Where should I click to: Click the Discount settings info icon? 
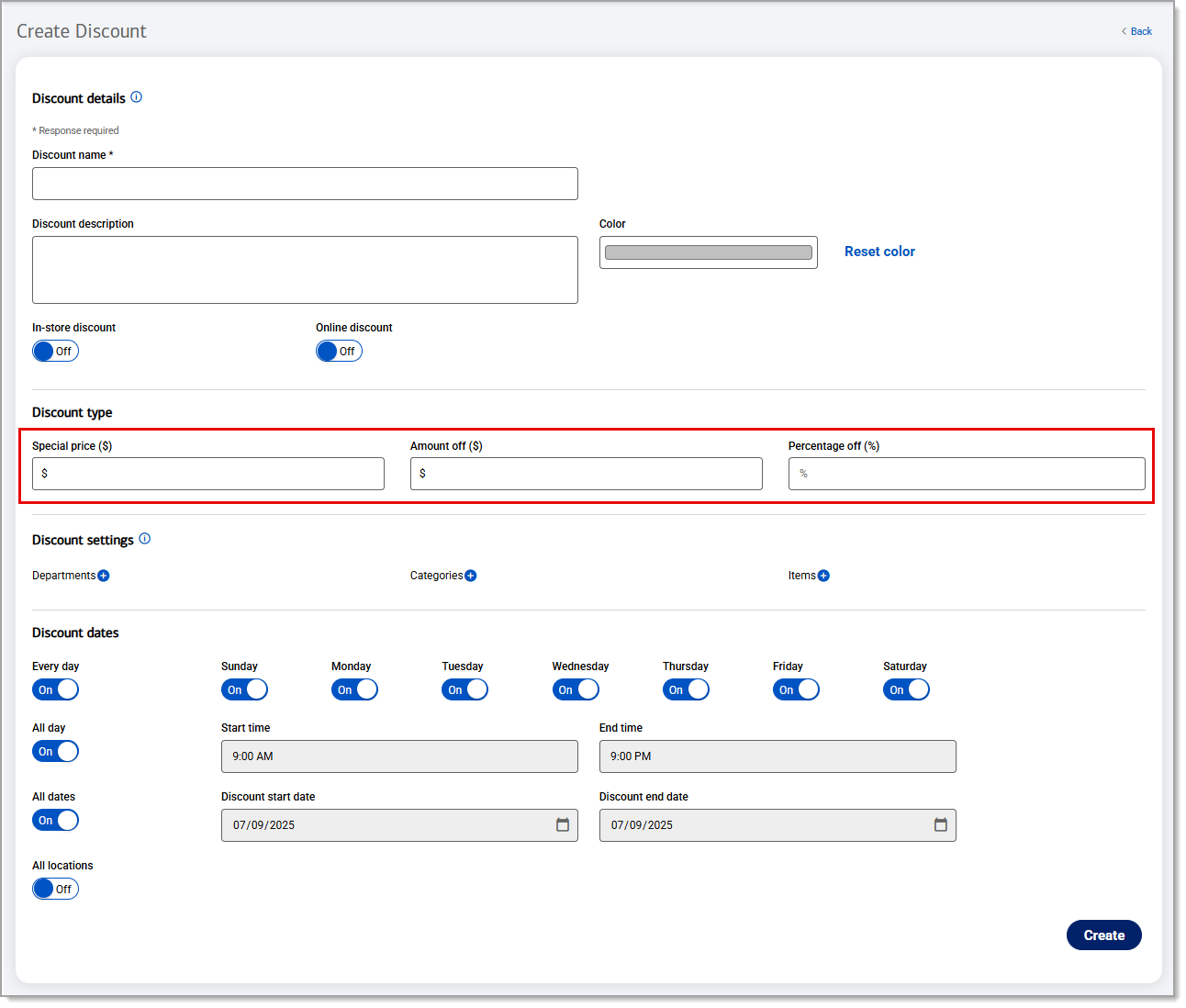click(x=145, y=539)
